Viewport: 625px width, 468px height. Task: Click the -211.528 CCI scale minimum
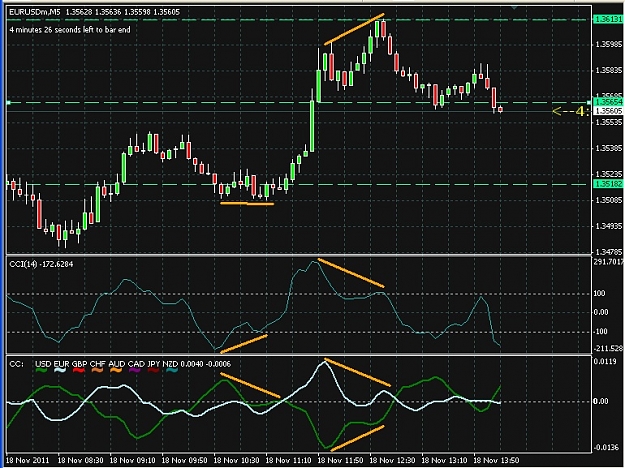pyautogui.click(x=608, y=348)
